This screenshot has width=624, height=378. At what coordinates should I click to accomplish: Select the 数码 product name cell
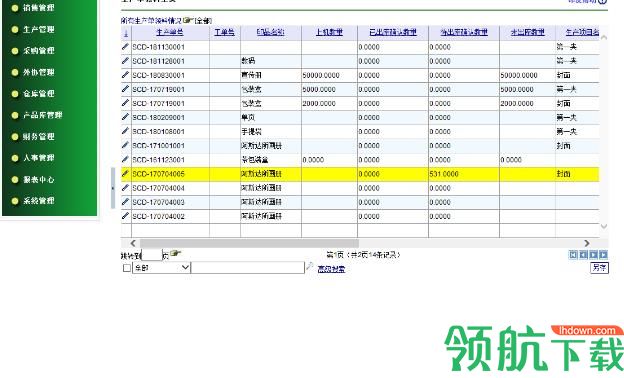tap(271, 61)
